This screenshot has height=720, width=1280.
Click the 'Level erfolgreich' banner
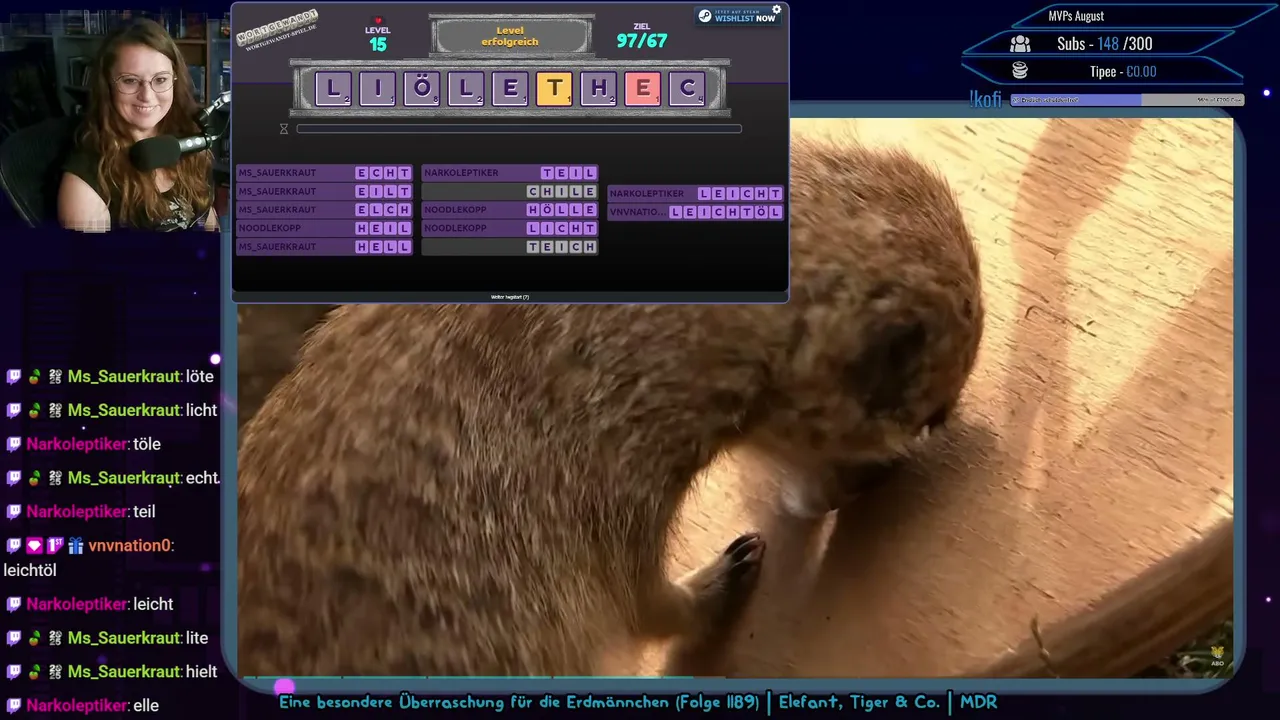pyautogui.click(x=510, y=36)
